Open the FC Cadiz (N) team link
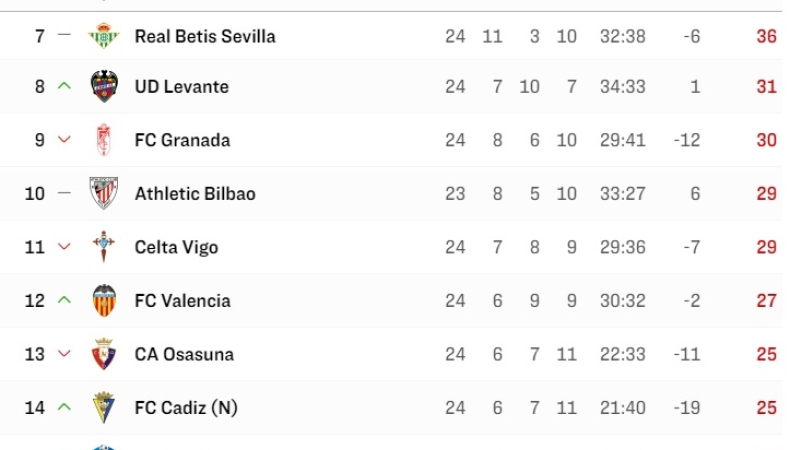The height and width of the screenshot is (450, 790). click(x=186, y=407)
